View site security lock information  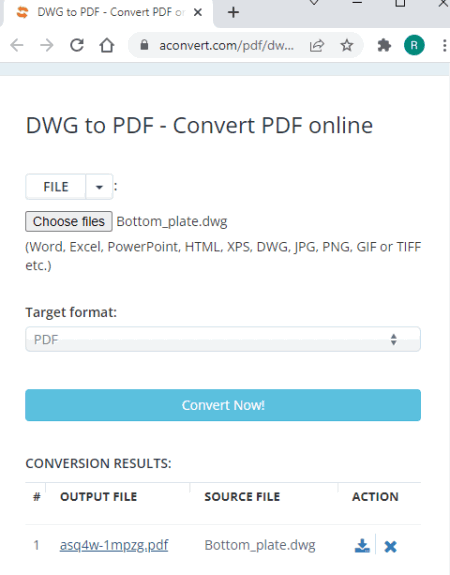click(x=144, y=45)
